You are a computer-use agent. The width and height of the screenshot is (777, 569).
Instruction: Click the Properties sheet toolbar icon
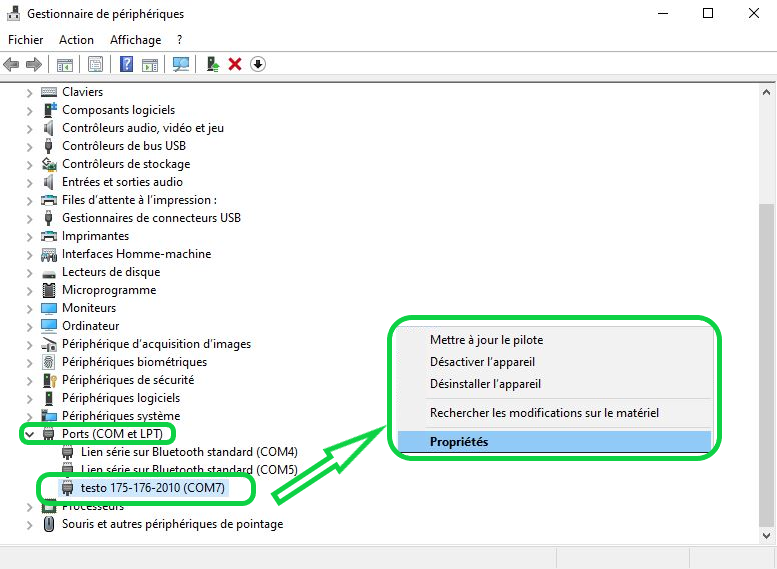(95, 64)
